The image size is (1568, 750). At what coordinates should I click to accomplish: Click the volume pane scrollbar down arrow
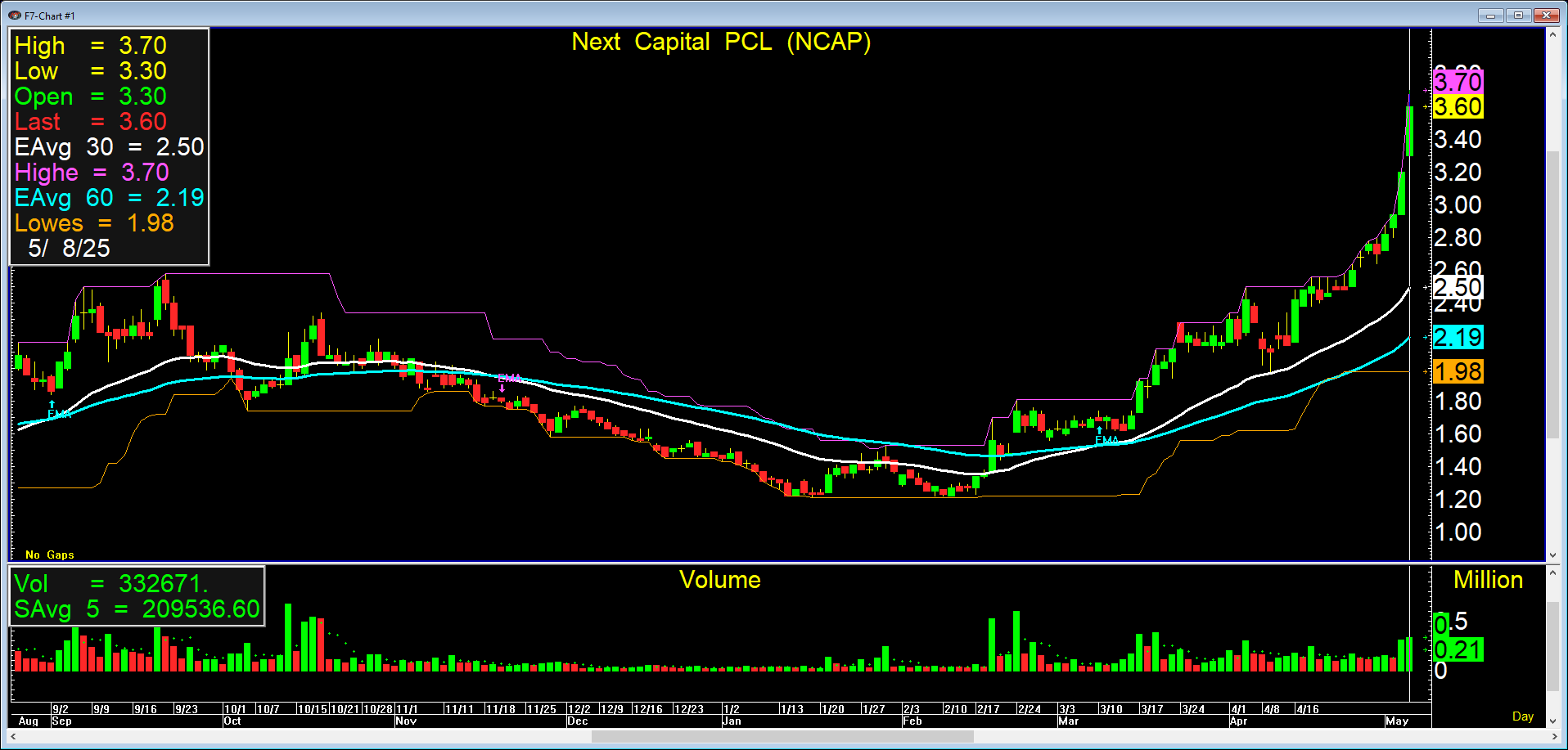coord(1552,721)
